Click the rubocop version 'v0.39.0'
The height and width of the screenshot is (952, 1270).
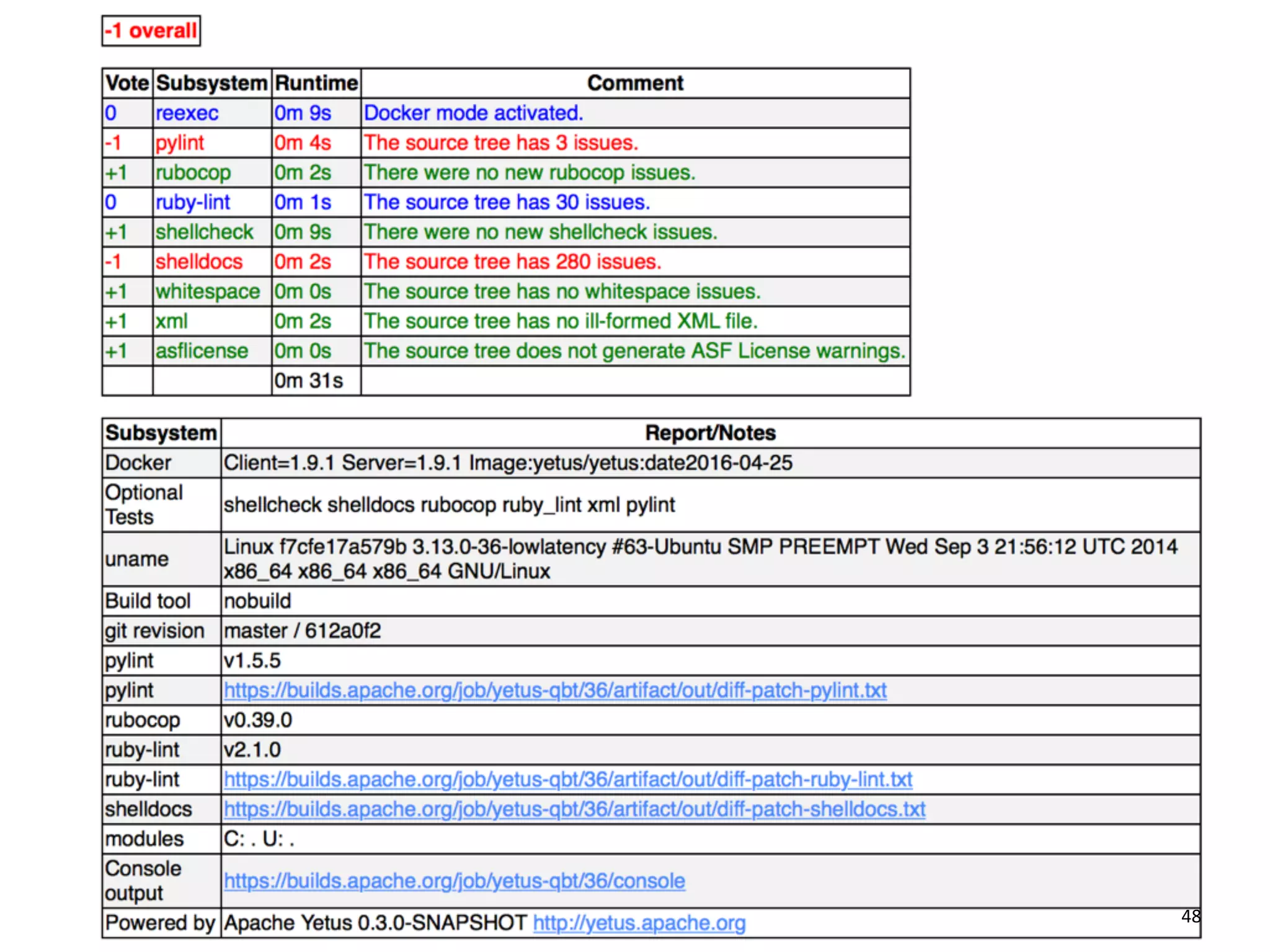pos(258,720)
